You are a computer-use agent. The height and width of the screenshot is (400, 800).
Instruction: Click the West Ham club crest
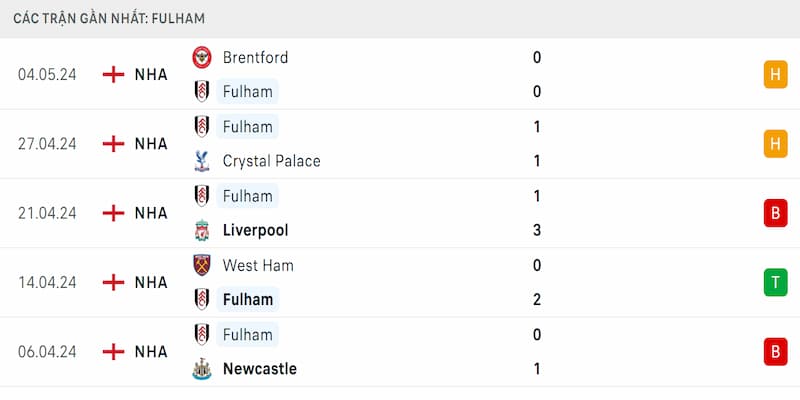pos(202,265)
